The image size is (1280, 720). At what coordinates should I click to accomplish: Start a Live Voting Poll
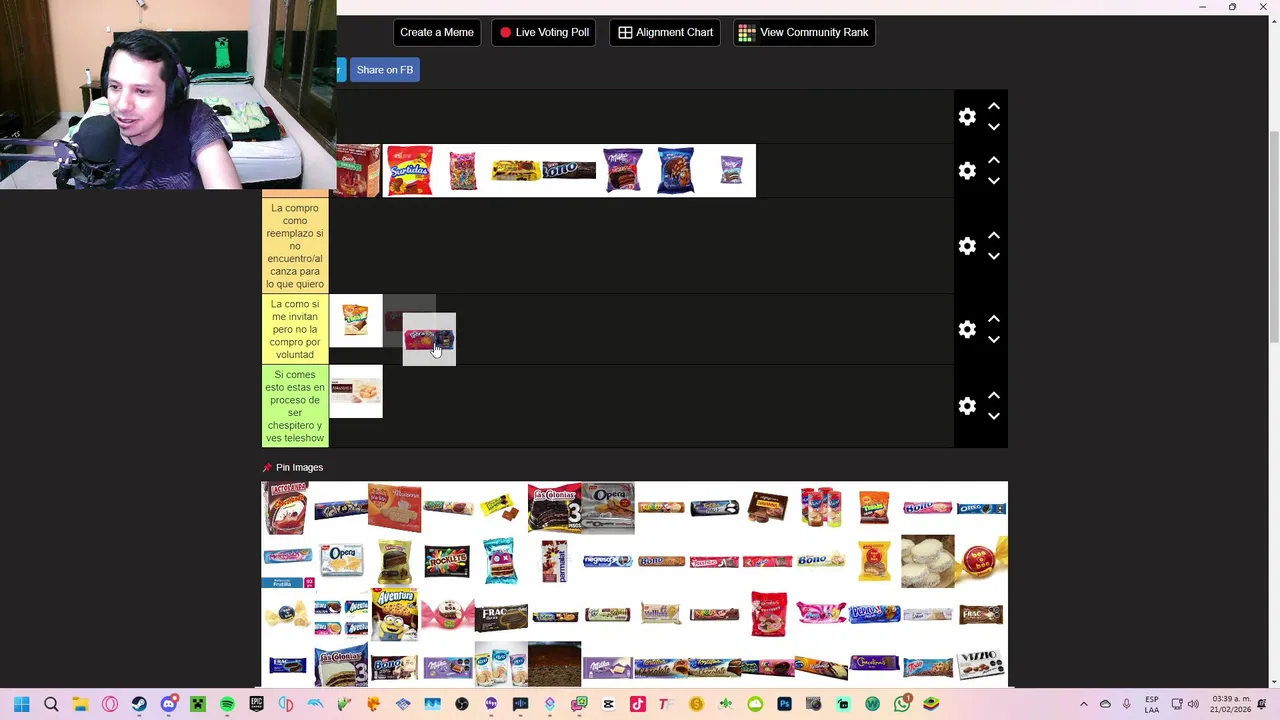click(x=544, y=32)
